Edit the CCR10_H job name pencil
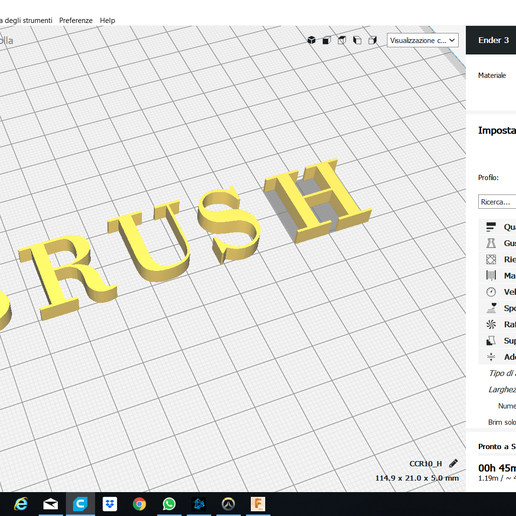 453,463
